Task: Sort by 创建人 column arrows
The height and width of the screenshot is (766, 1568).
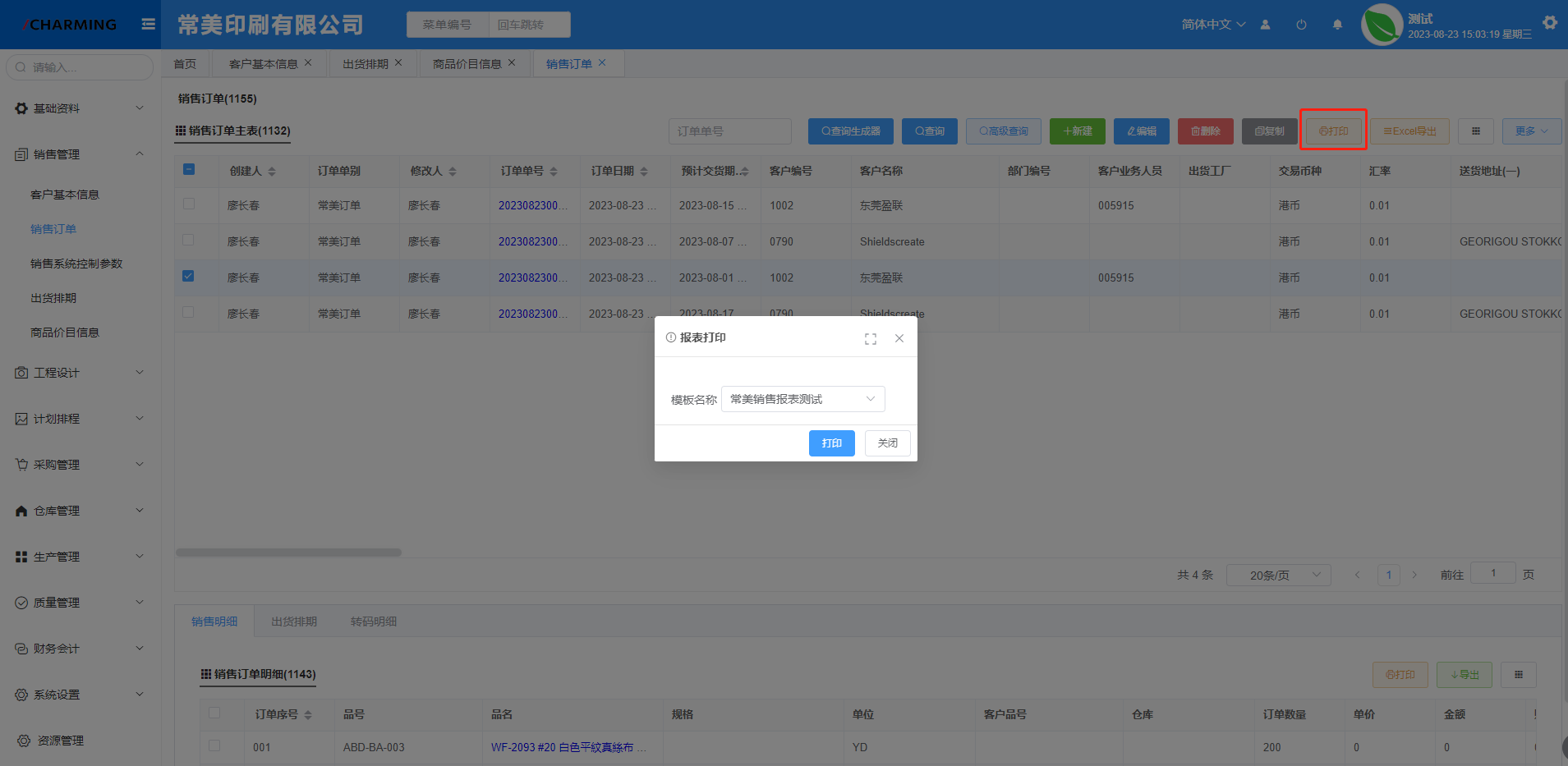Action: (272, 172)
